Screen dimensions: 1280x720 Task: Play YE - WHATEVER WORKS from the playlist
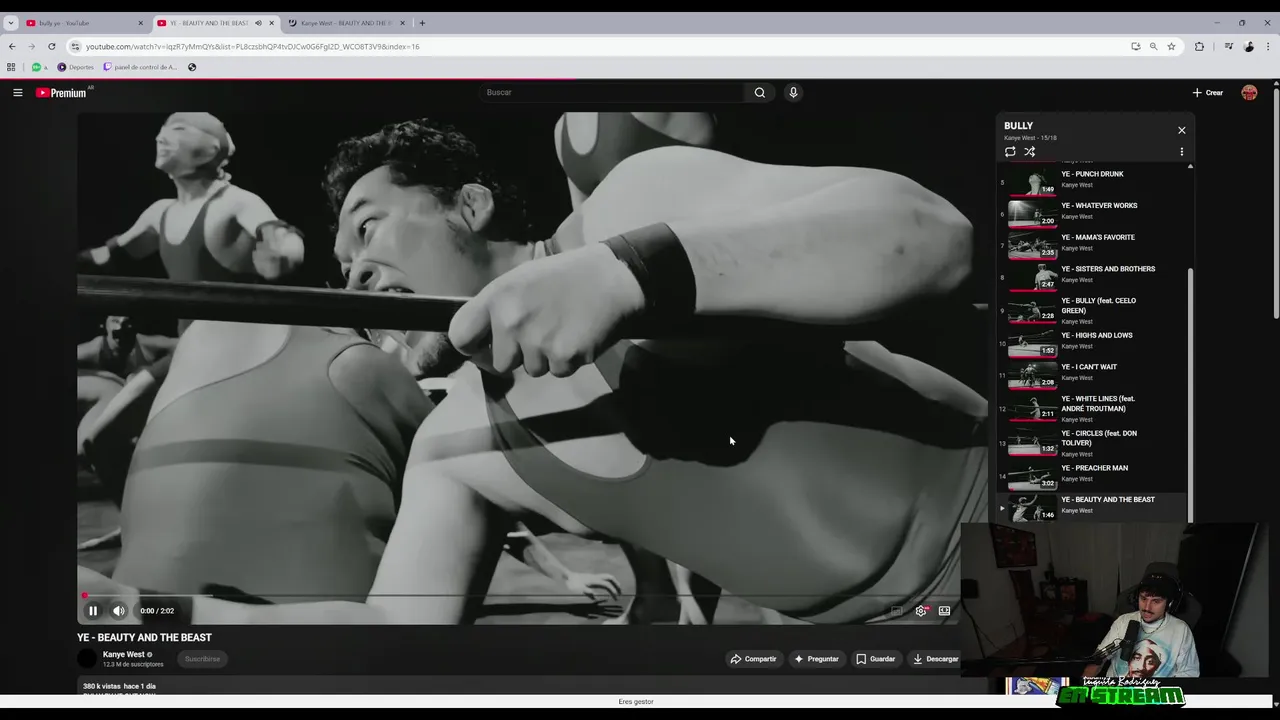click(1092, 212)
